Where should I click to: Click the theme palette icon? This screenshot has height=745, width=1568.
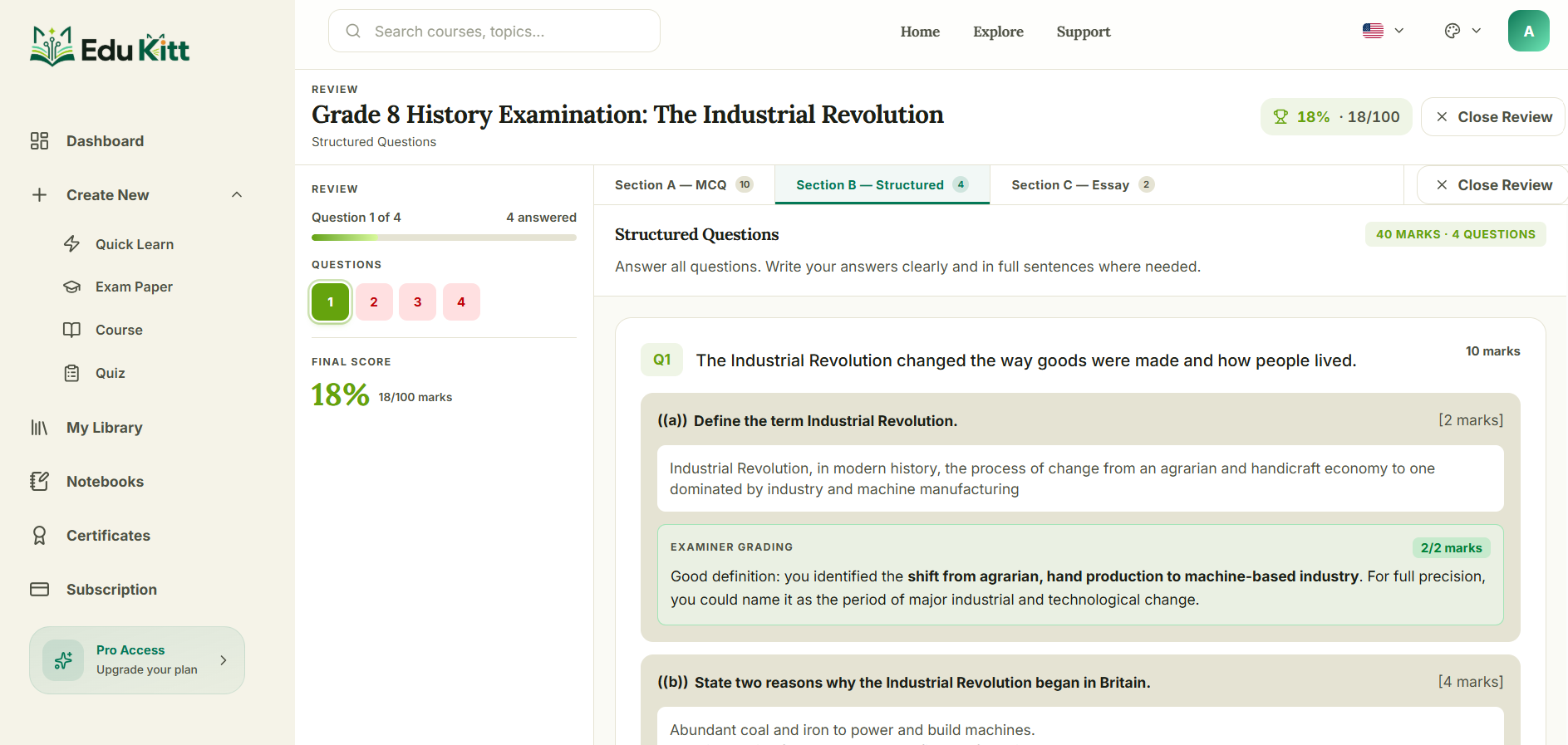[x=1452, y=31]
